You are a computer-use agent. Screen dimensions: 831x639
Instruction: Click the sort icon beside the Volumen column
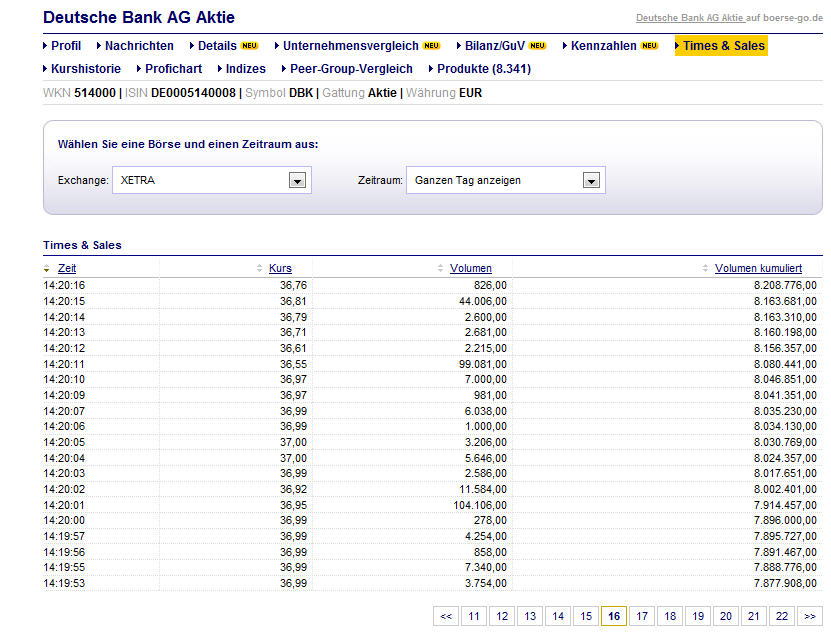[x=440, y=268]
